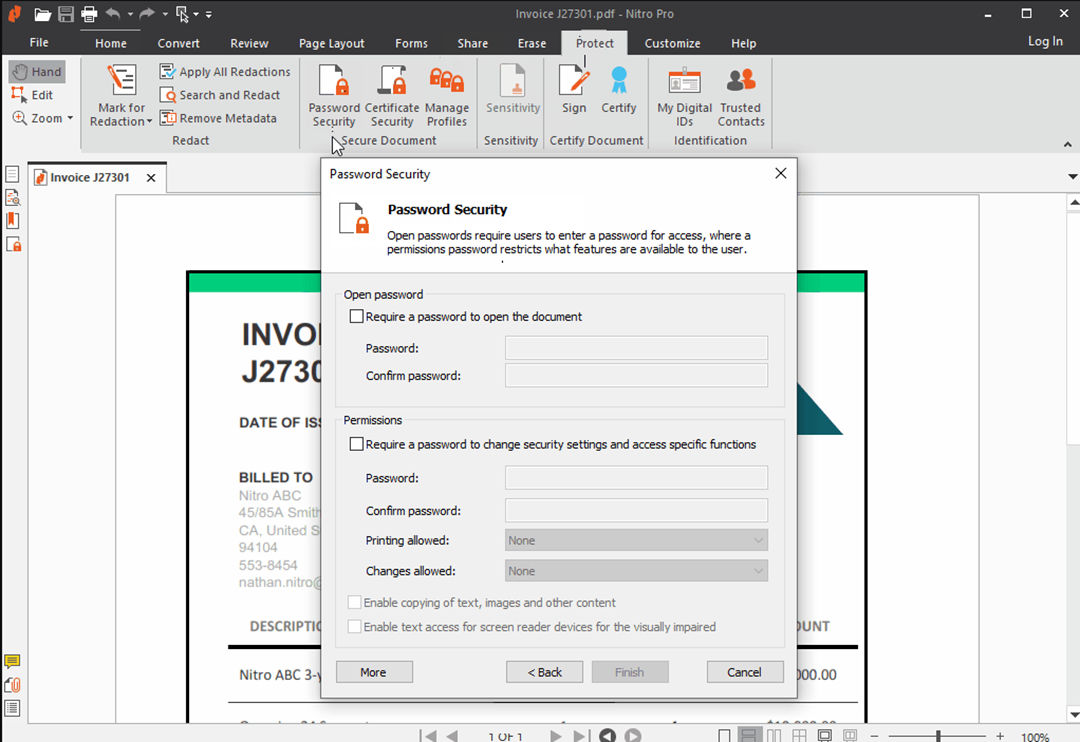This screenshot has width=1080, height=742.
Task: Open My Digital IDs
Action: pos(684,96)
